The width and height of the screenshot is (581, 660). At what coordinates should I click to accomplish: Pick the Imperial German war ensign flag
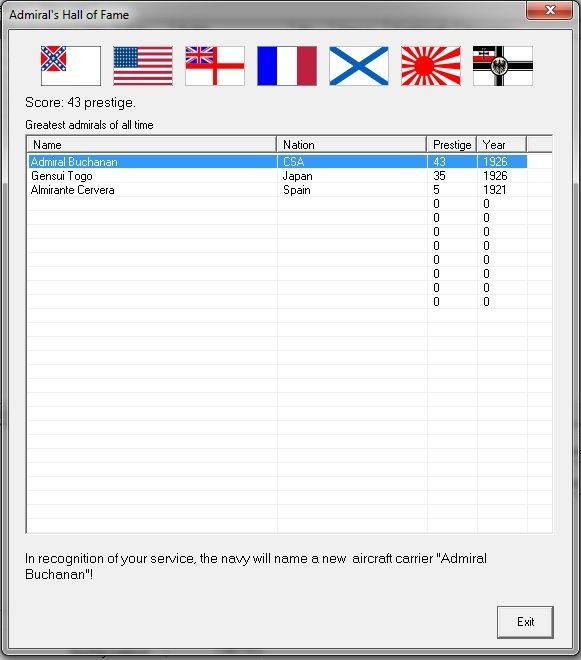[503, 66]
